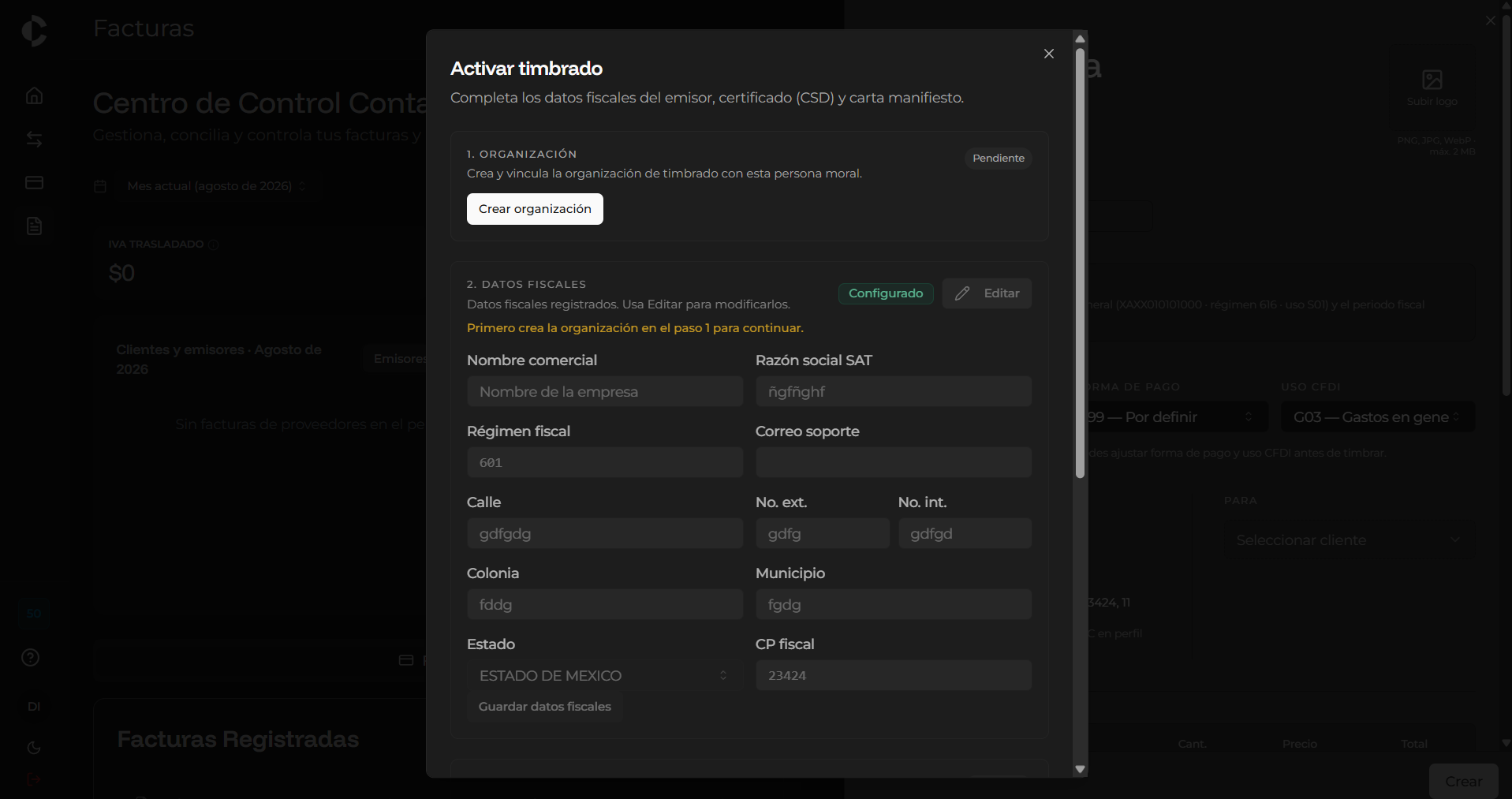Click the Municipio input field
The width and height of the screenshot is (1512, 799).
coord(894,604)
